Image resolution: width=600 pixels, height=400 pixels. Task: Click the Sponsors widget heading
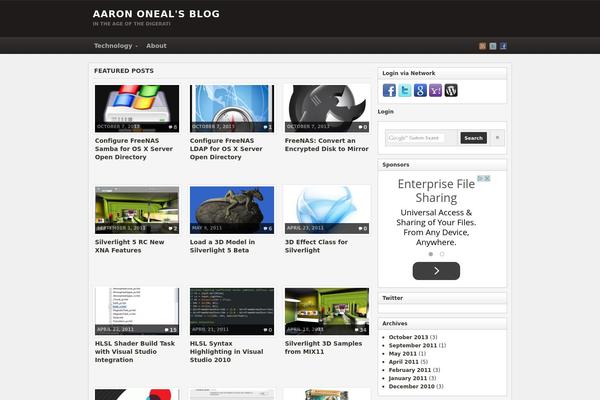396,165
